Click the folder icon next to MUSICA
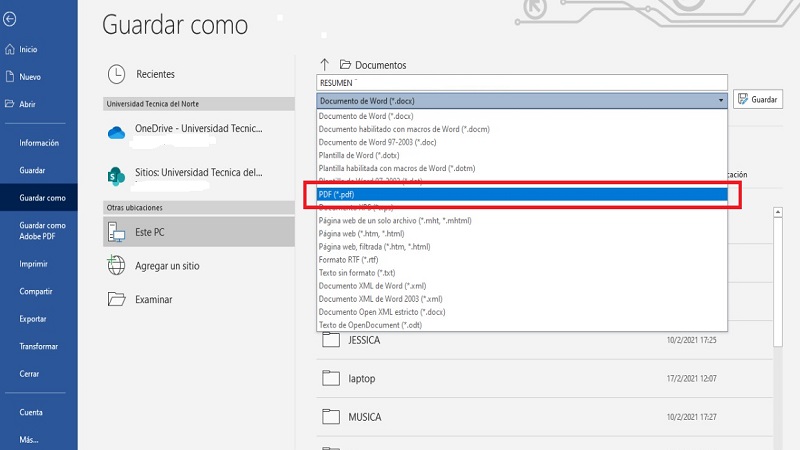800x450 pixels. tap(331, 416)
